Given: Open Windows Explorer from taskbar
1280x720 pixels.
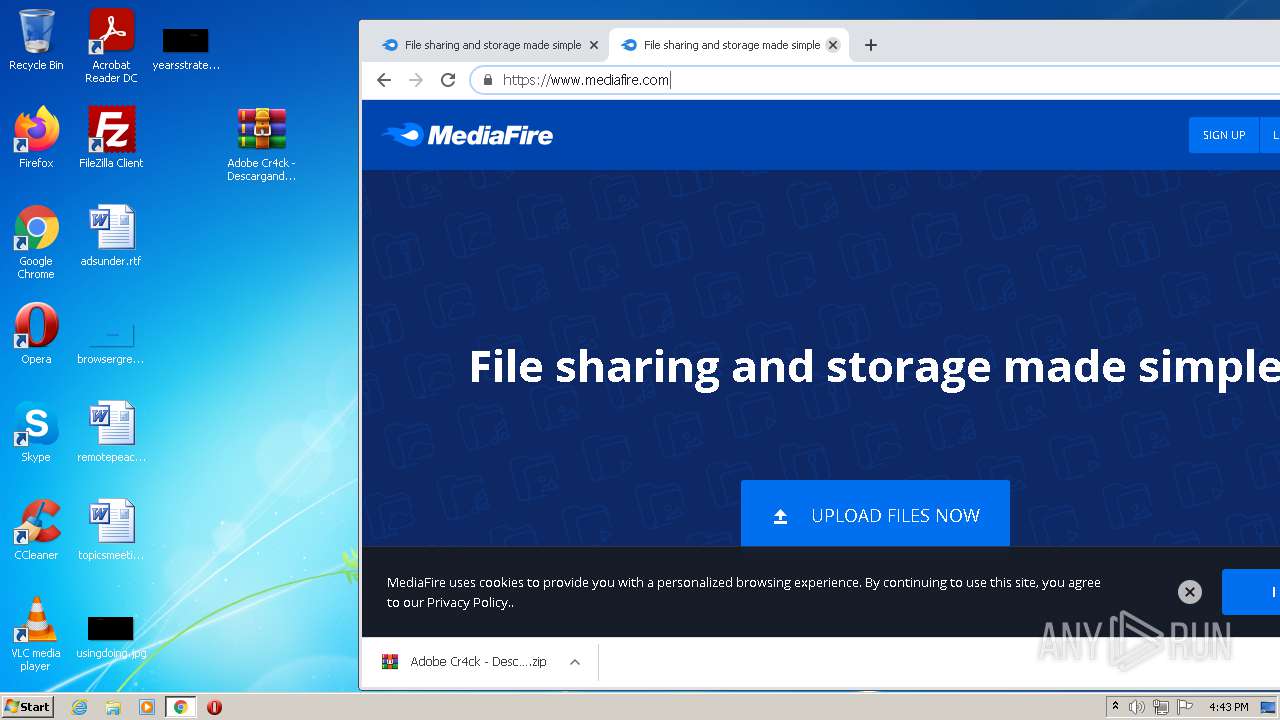Looking at the screenshot, I should point(113,707).
